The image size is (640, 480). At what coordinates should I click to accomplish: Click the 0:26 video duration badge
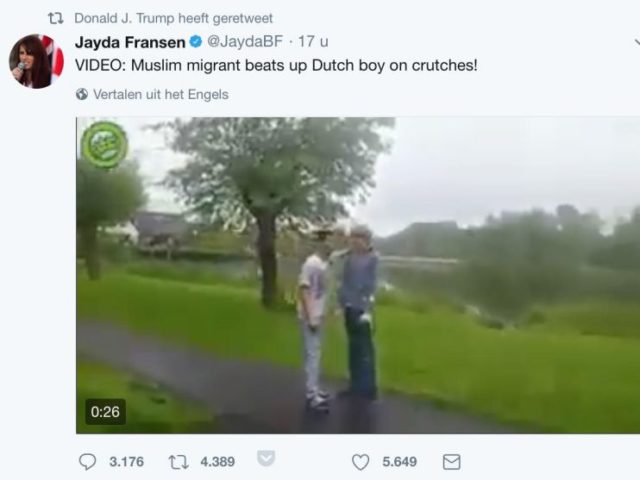click(105, 412)
